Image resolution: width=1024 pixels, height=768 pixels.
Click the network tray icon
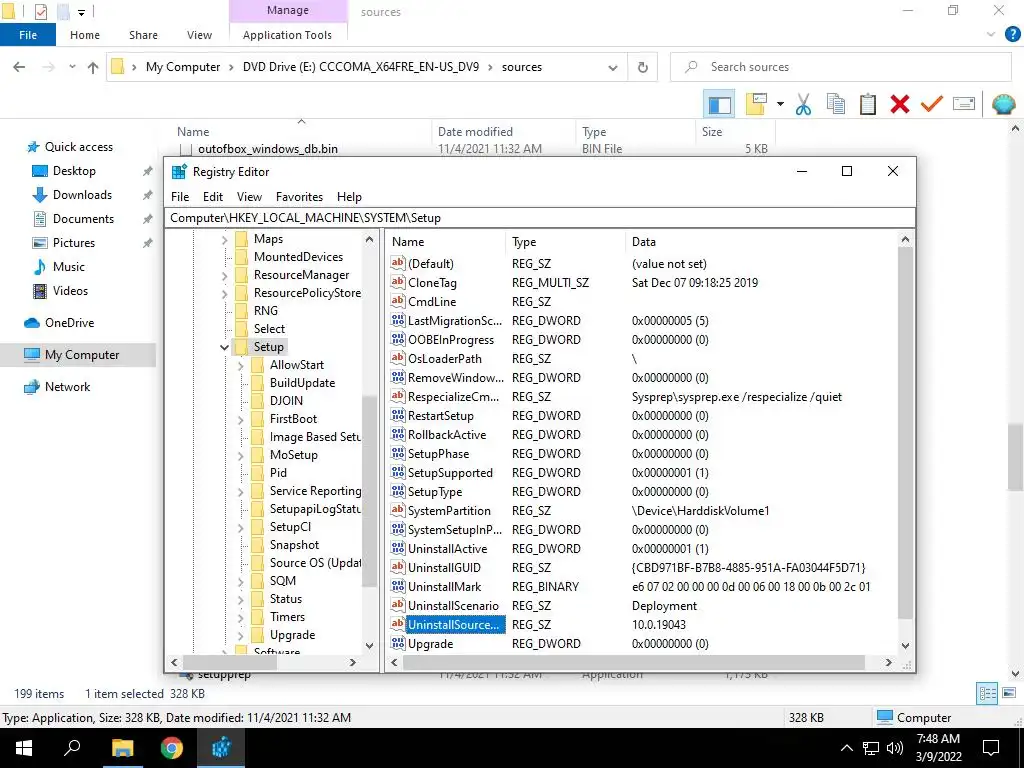pos(871,748)
